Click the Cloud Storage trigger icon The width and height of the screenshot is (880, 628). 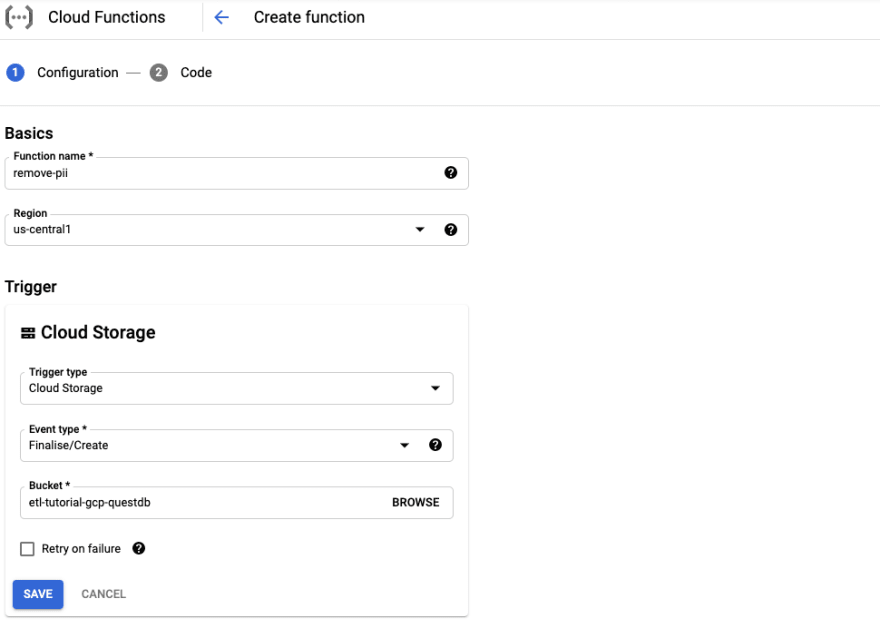tap(28, 333)
